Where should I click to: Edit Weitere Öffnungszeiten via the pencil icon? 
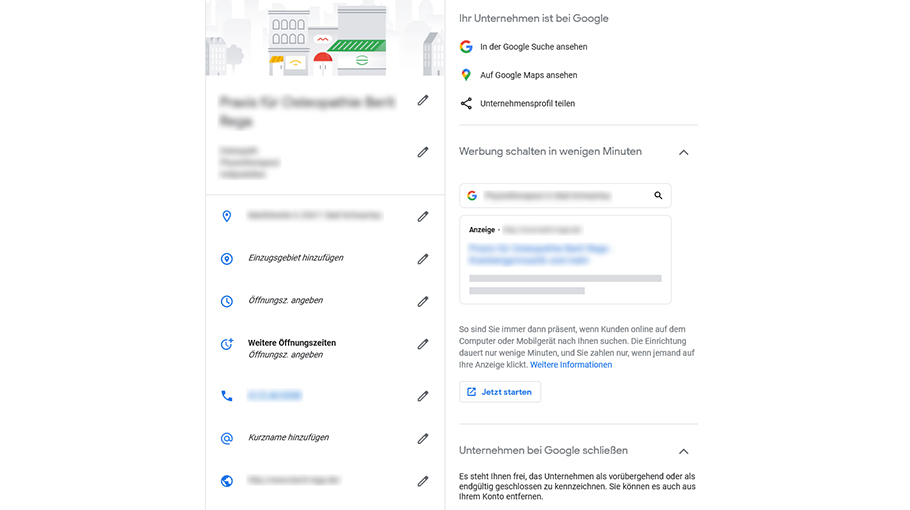coord(423,344)
